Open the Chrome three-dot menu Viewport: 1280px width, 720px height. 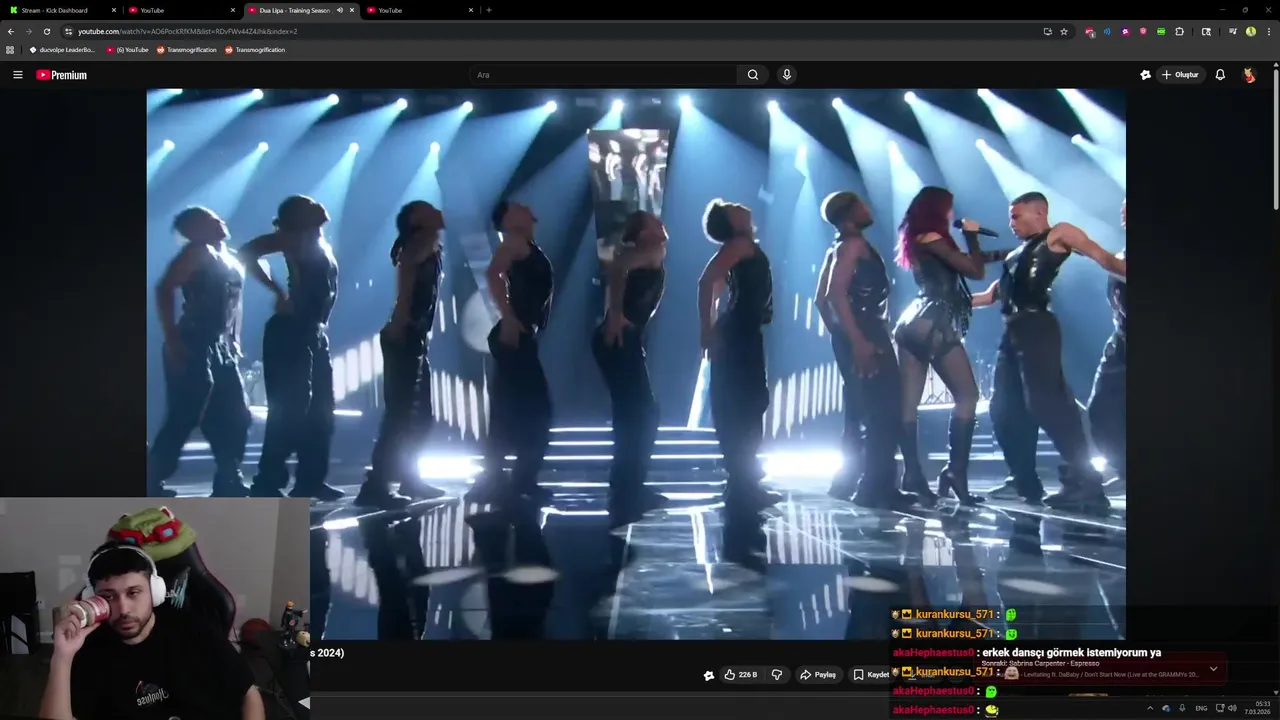tap(1268, 31)
